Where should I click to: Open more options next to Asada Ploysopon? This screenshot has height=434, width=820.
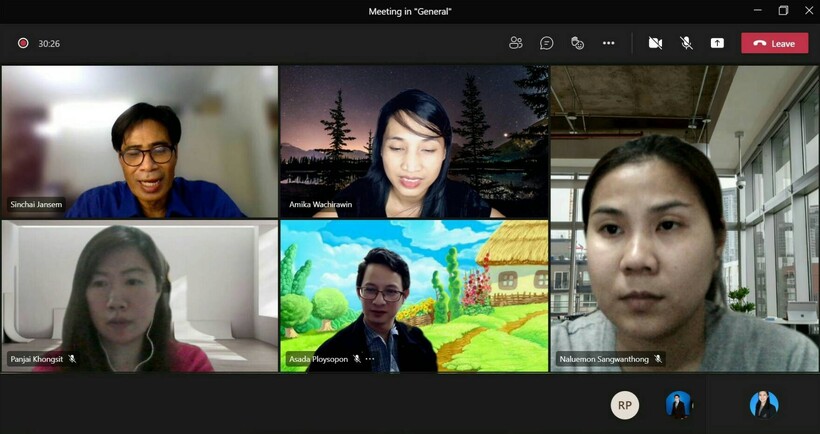tap(370, 359)
